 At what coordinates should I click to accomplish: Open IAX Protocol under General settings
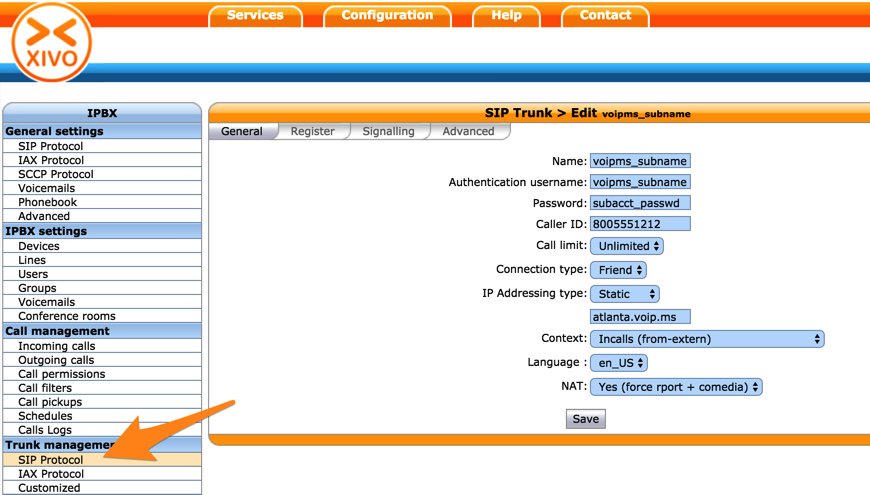coord(102,160)
